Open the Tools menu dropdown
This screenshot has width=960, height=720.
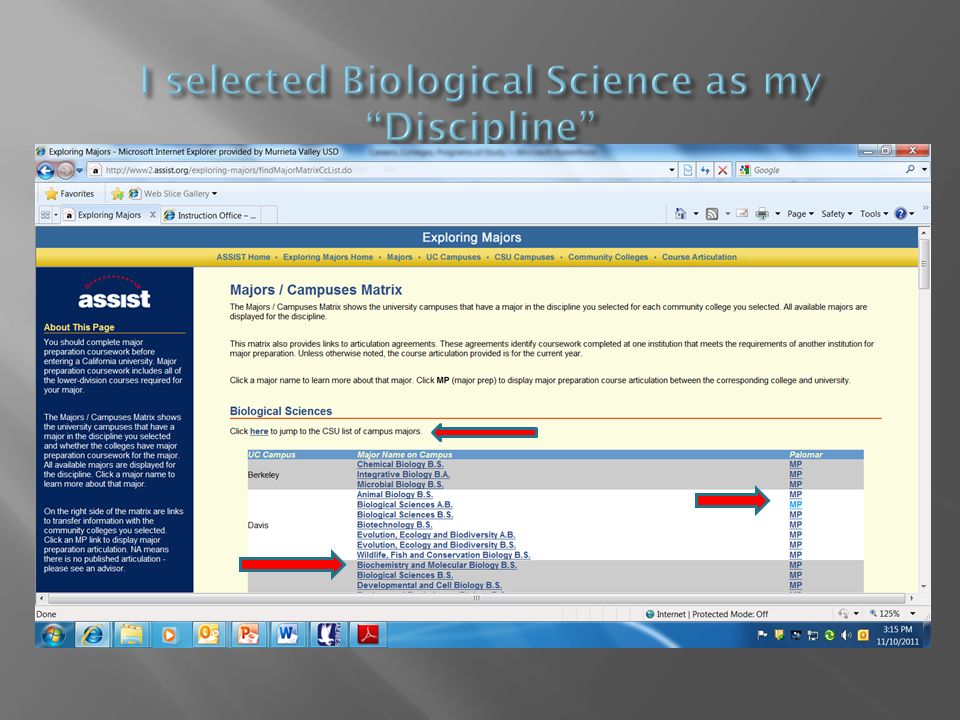click(874, 214)
